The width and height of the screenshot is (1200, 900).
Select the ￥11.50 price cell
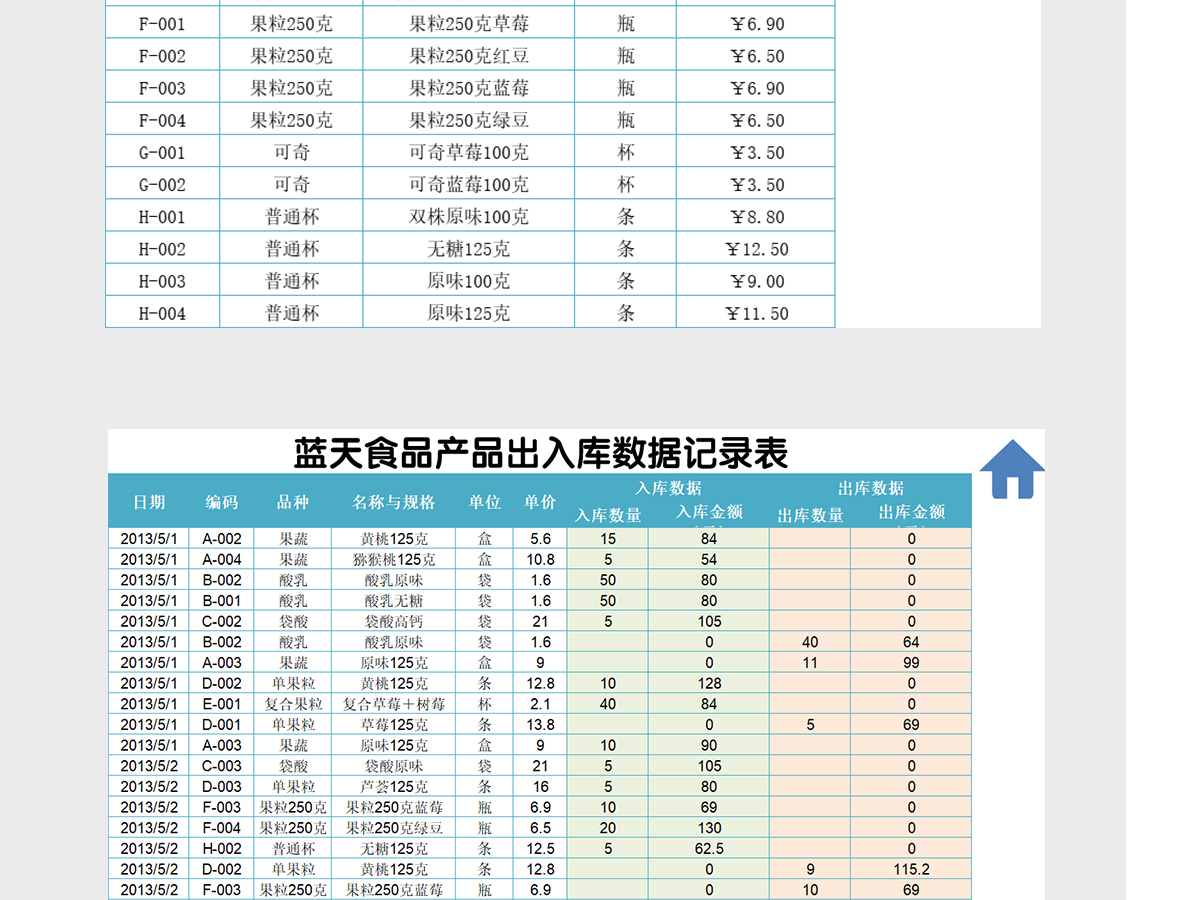click(756, 313)
